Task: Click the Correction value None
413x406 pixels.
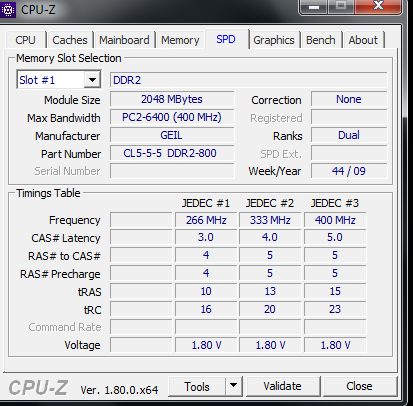Action: pyautogui.click(x=349, y=99)
